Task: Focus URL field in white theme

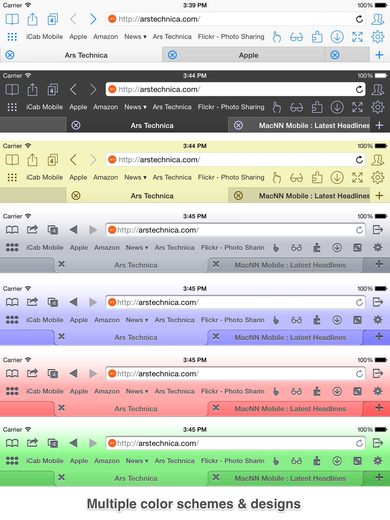Action: [x=235, y=19]
